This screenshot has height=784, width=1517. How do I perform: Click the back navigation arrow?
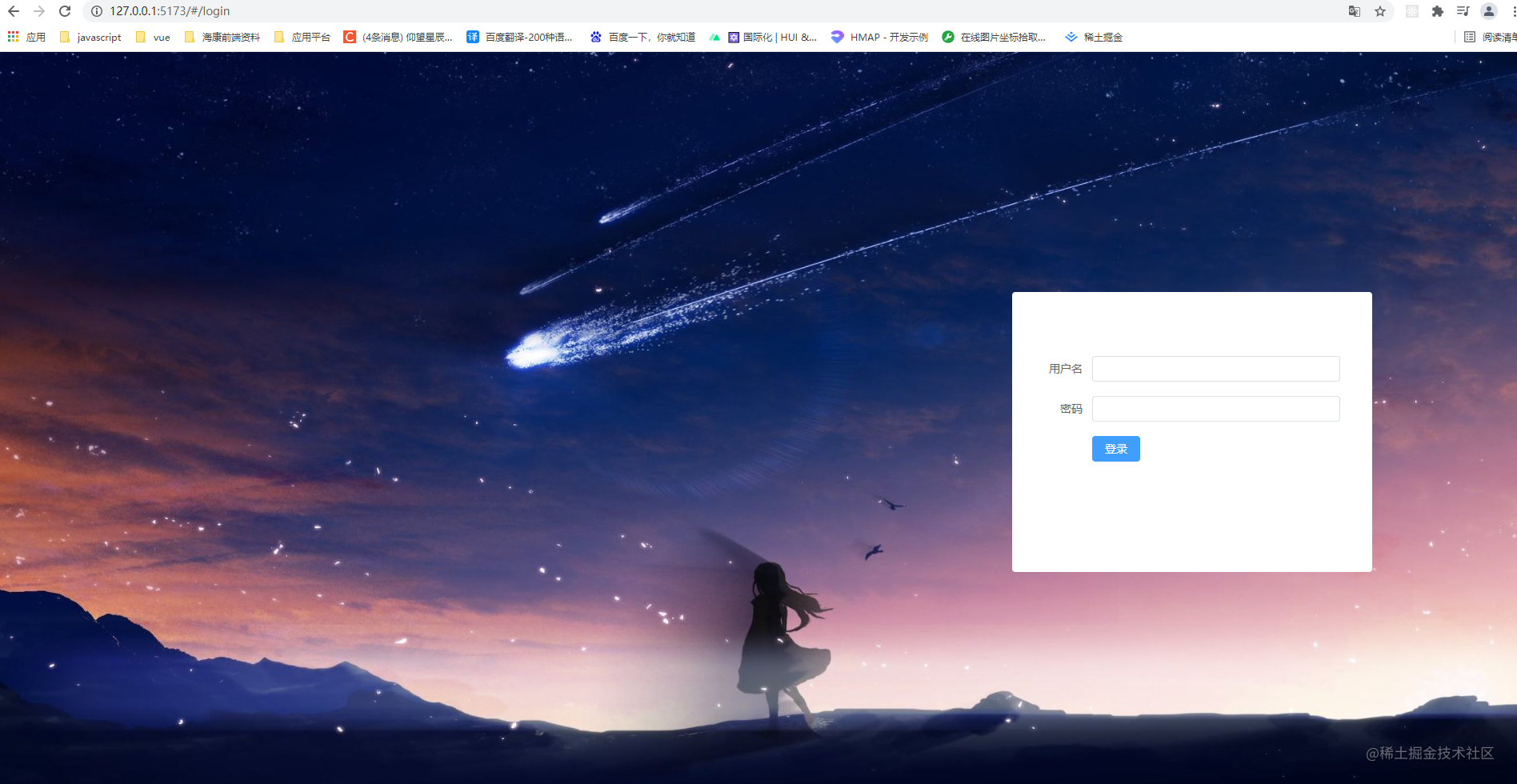click(13, 11)
